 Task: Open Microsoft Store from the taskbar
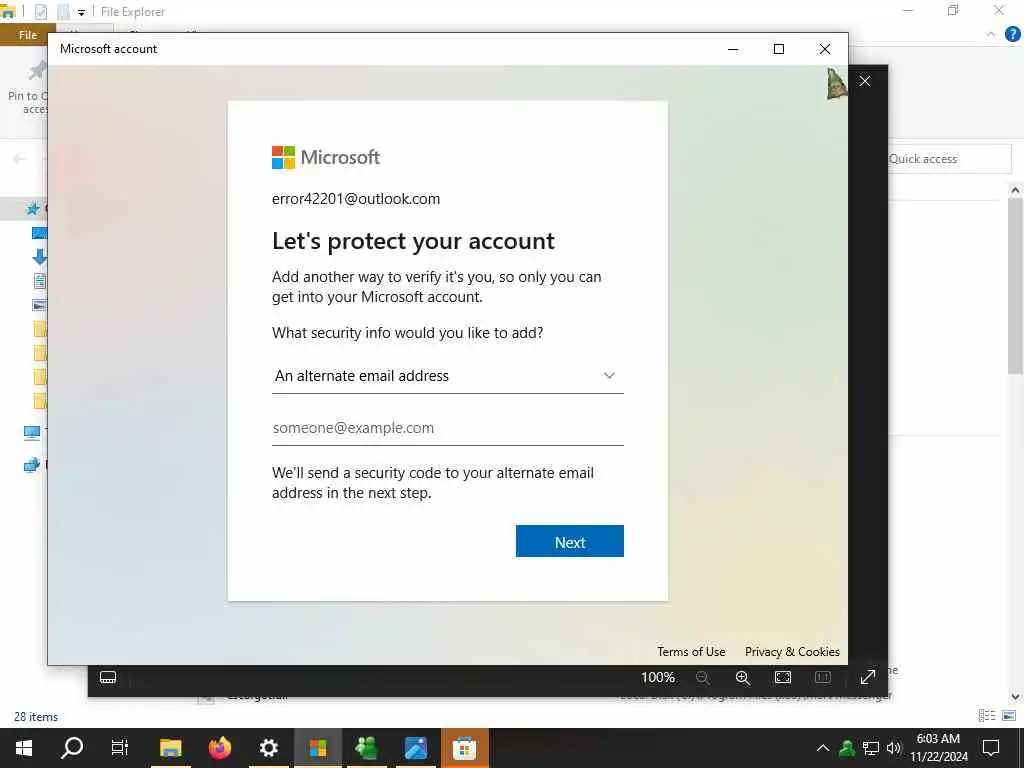coord(464,748)
